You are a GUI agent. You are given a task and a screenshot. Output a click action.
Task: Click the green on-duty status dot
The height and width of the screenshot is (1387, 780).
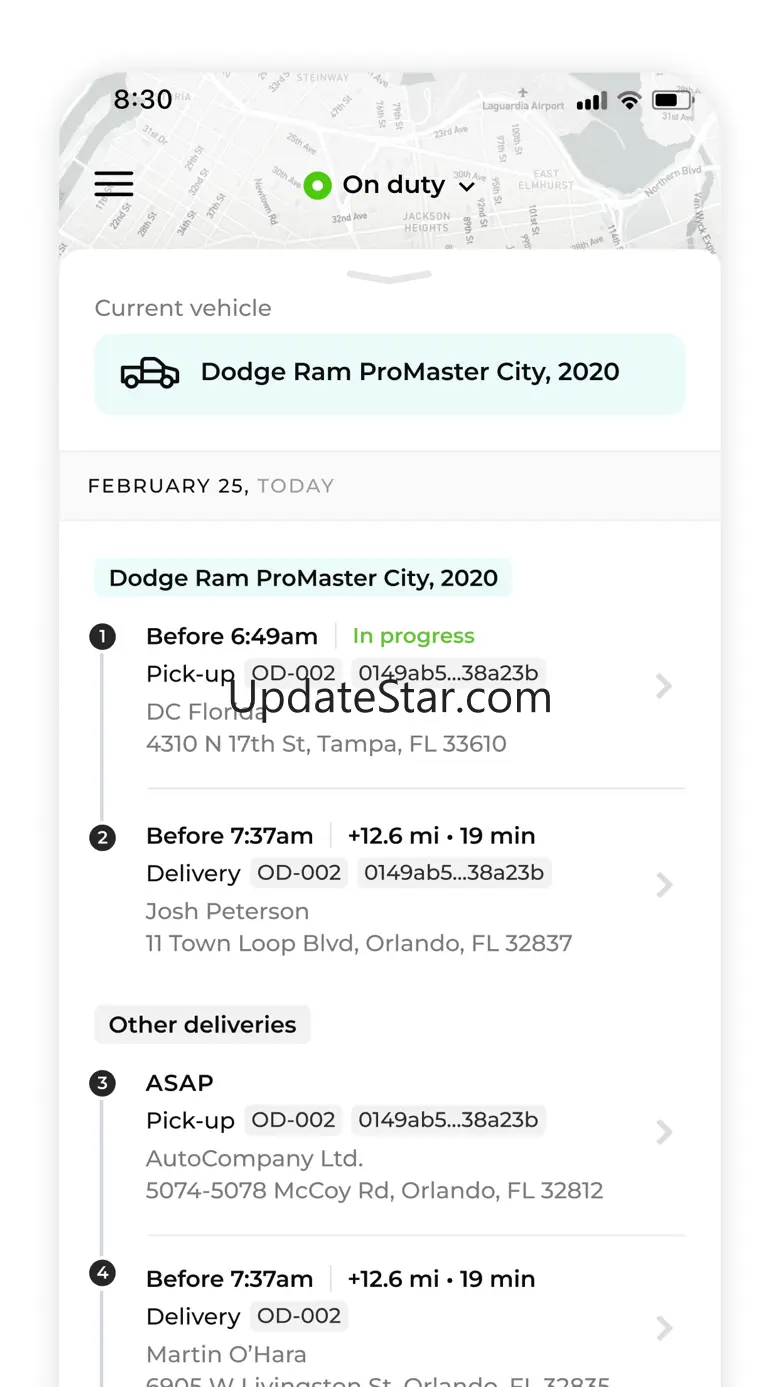point(318,185)
